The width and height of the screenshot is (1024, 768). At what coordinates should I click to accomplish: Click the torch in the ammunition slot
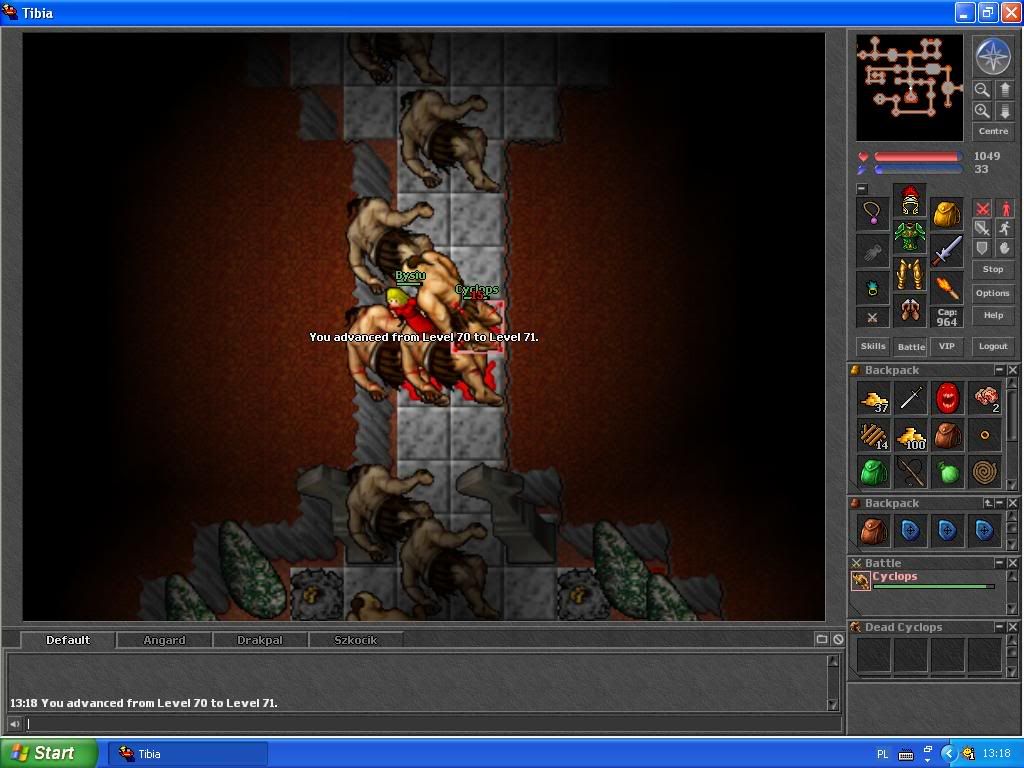tap(946, 287)
